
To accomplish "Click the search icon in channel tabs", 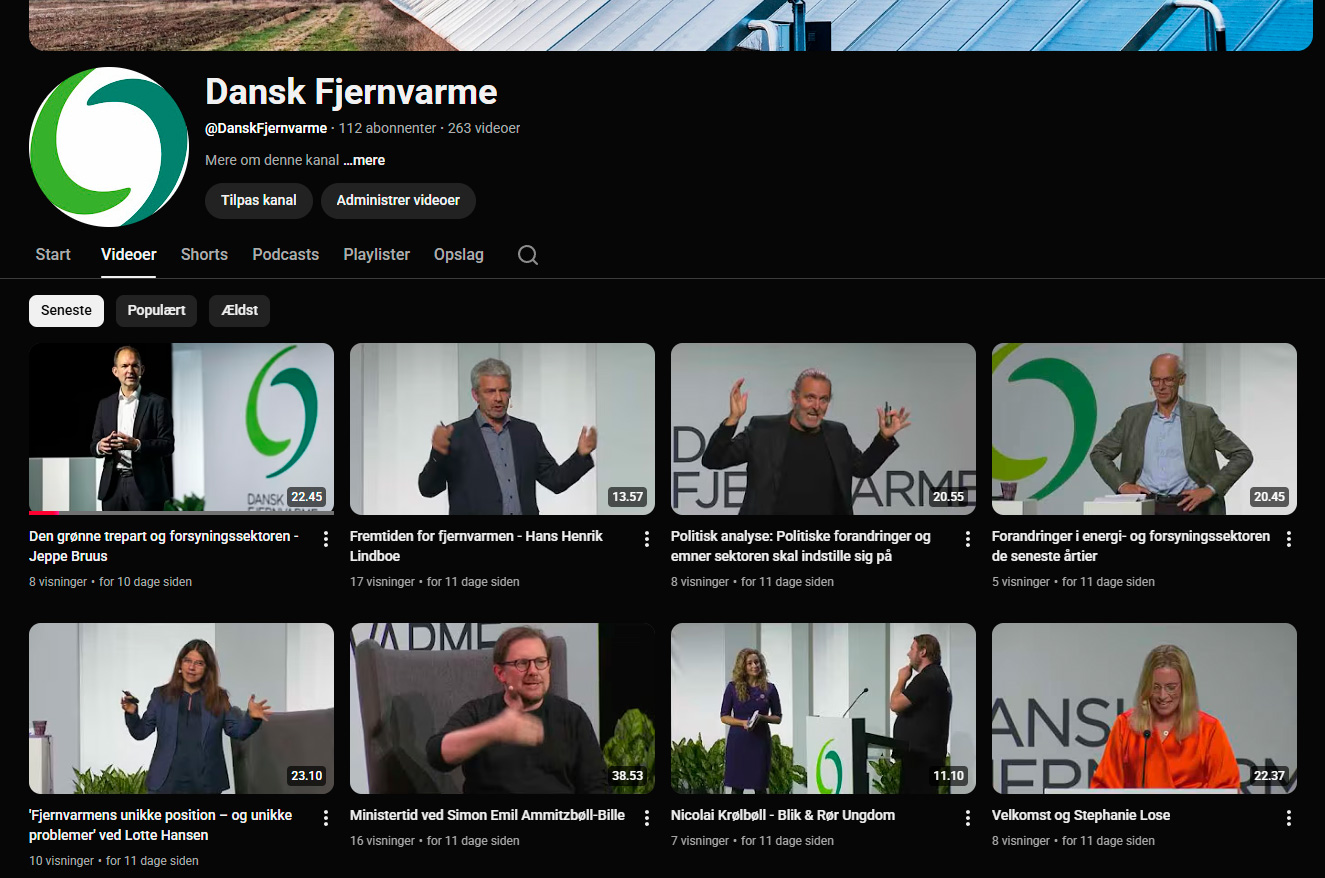I will (x=528, y=255).
